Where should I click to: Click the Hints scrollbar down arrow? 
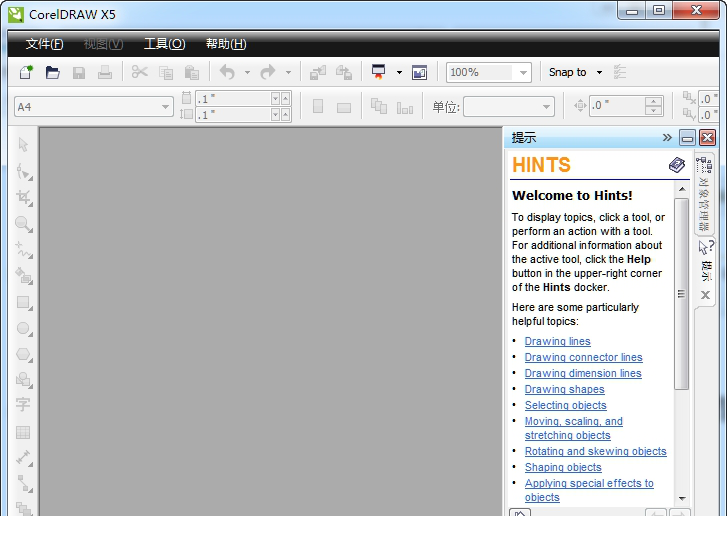[682, 498]
